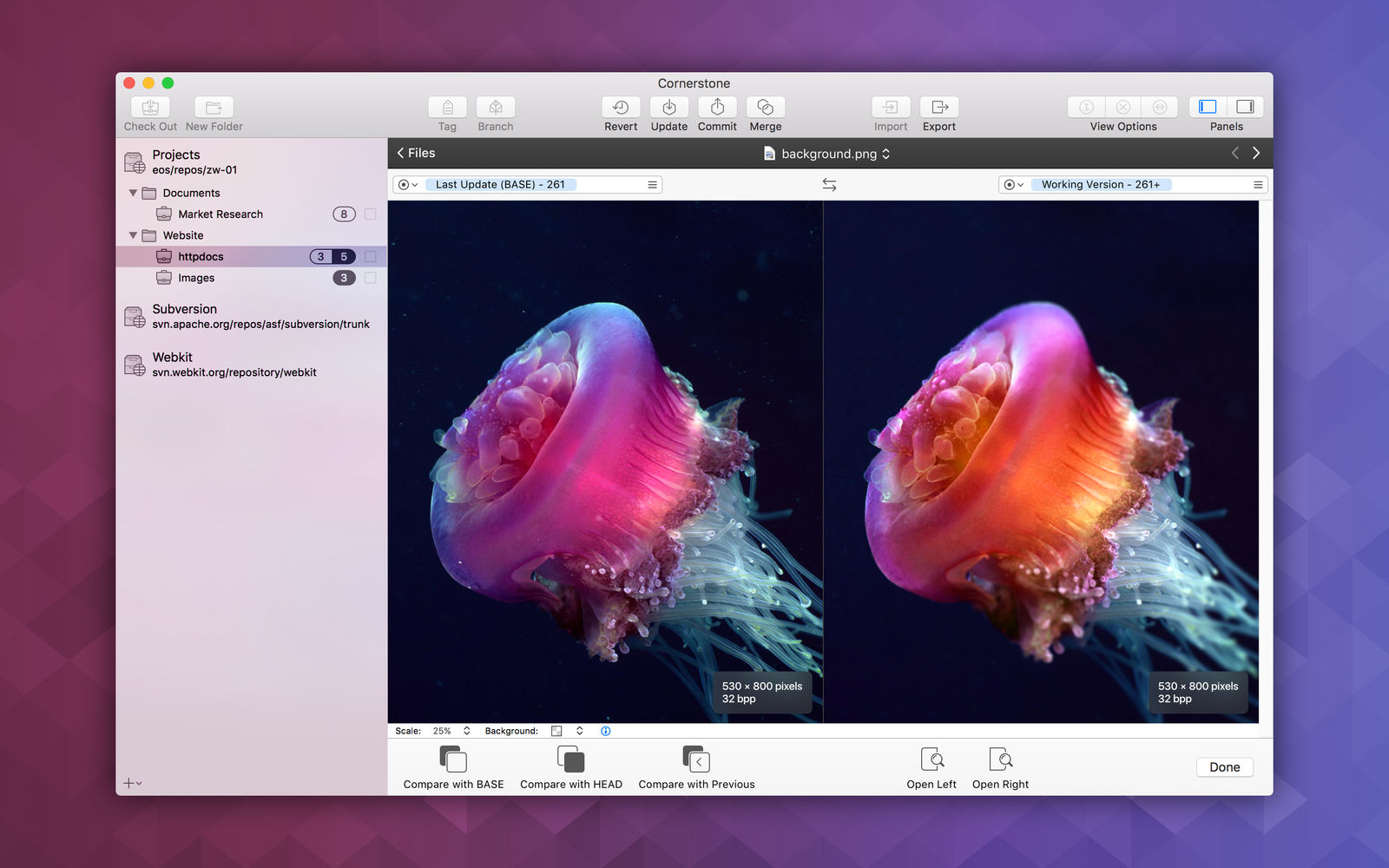The width and height of the screenshot is (1389, 868).
Task: Collapse the Documents folder triangle
Action: [133, 193]
